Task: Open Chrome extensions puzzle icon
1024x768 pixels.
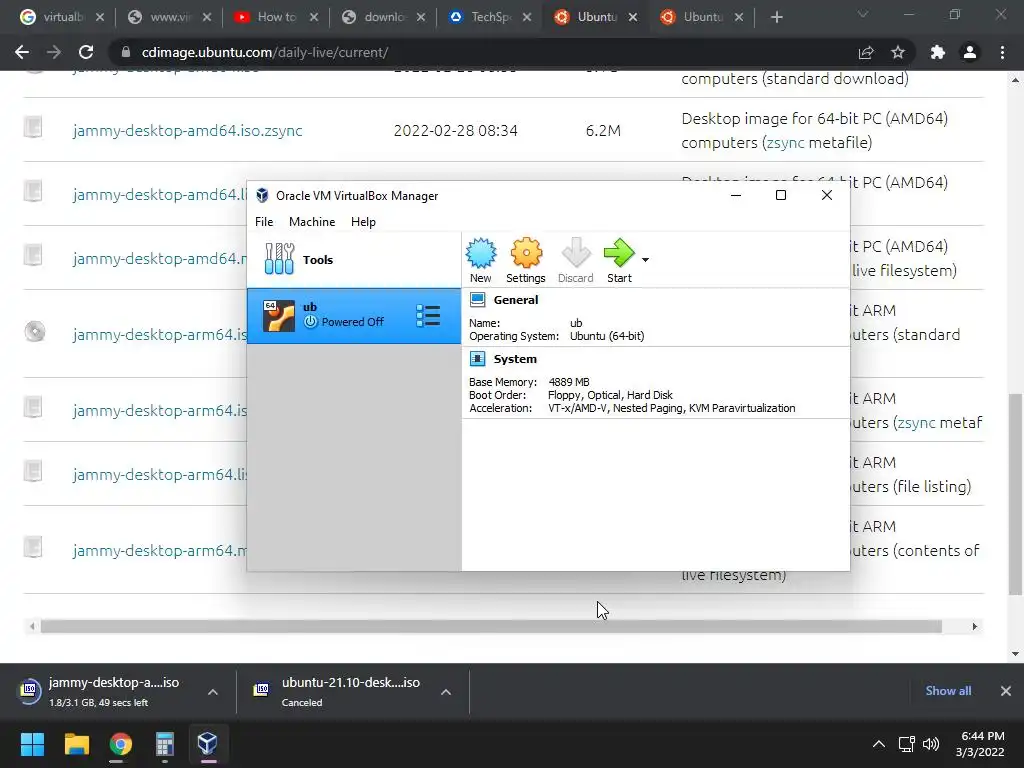Action: tap(938, 52)
